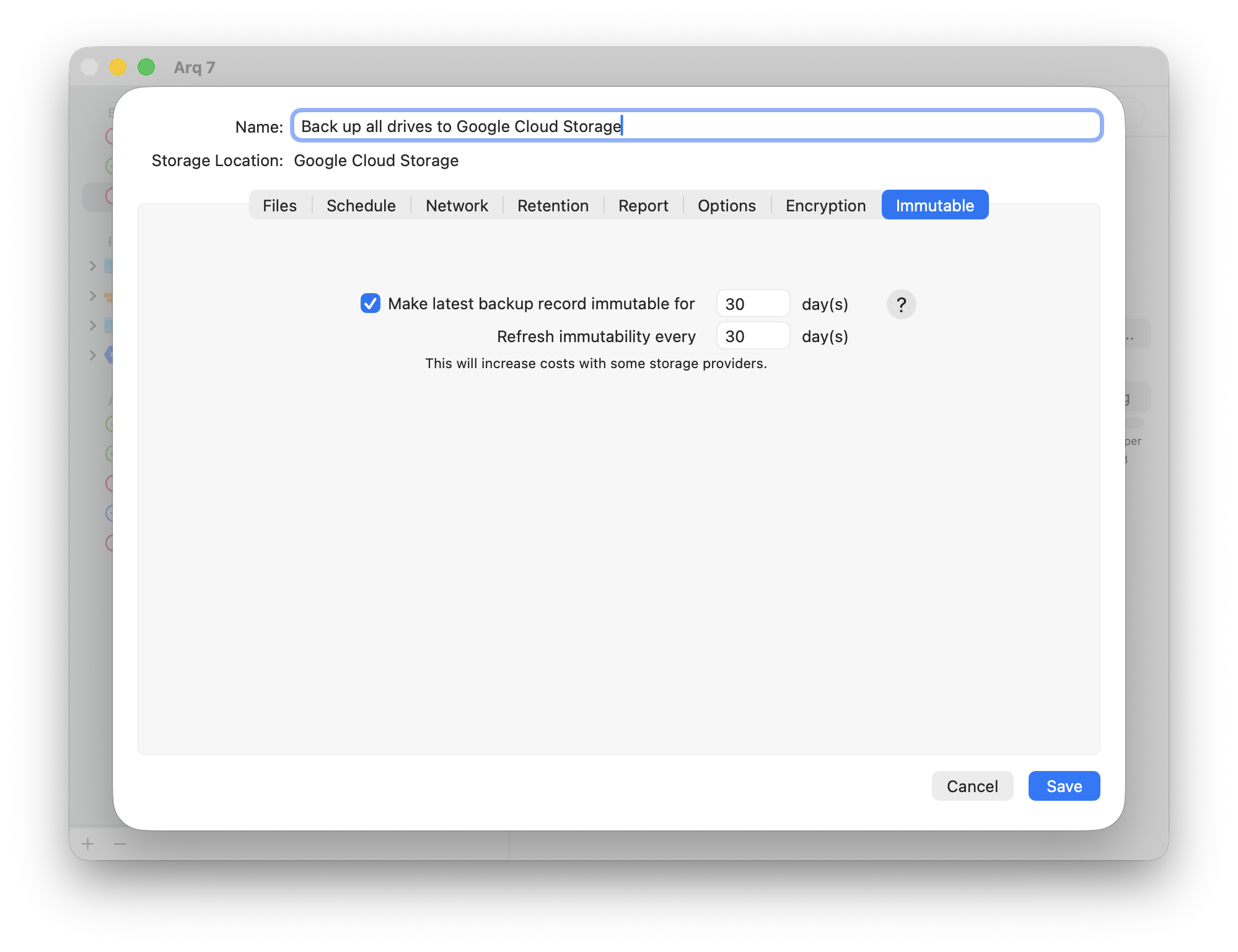Click the immutable-for days number field

click(x=752, y=304)
